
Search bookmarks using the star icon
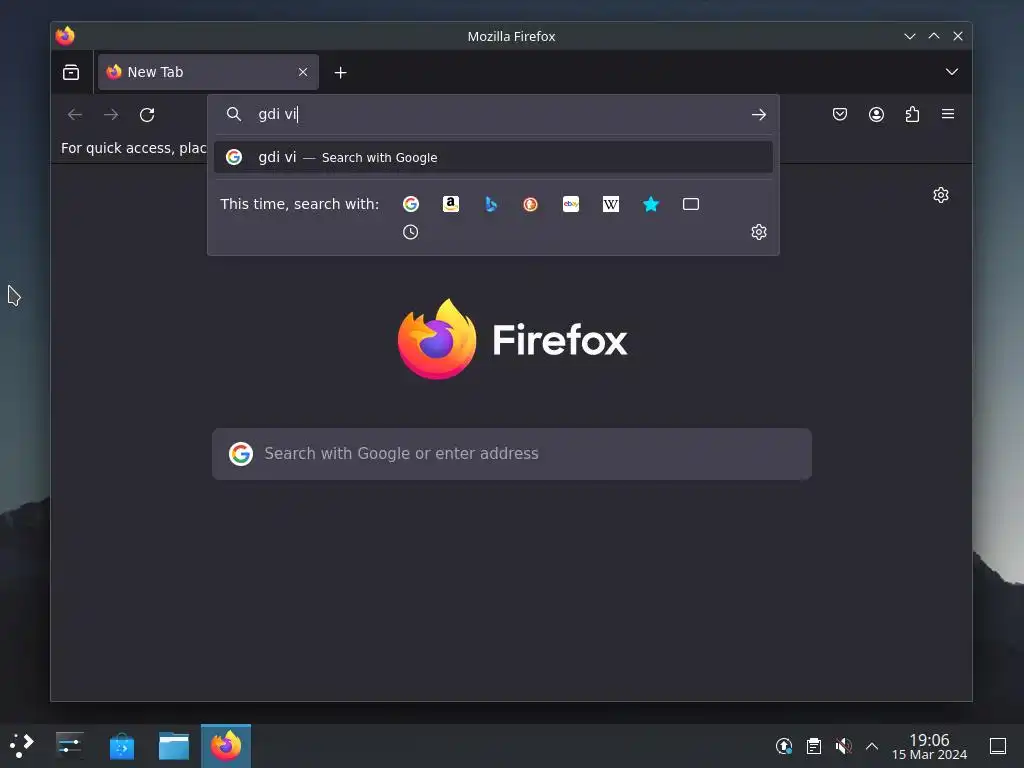(651, 204)
